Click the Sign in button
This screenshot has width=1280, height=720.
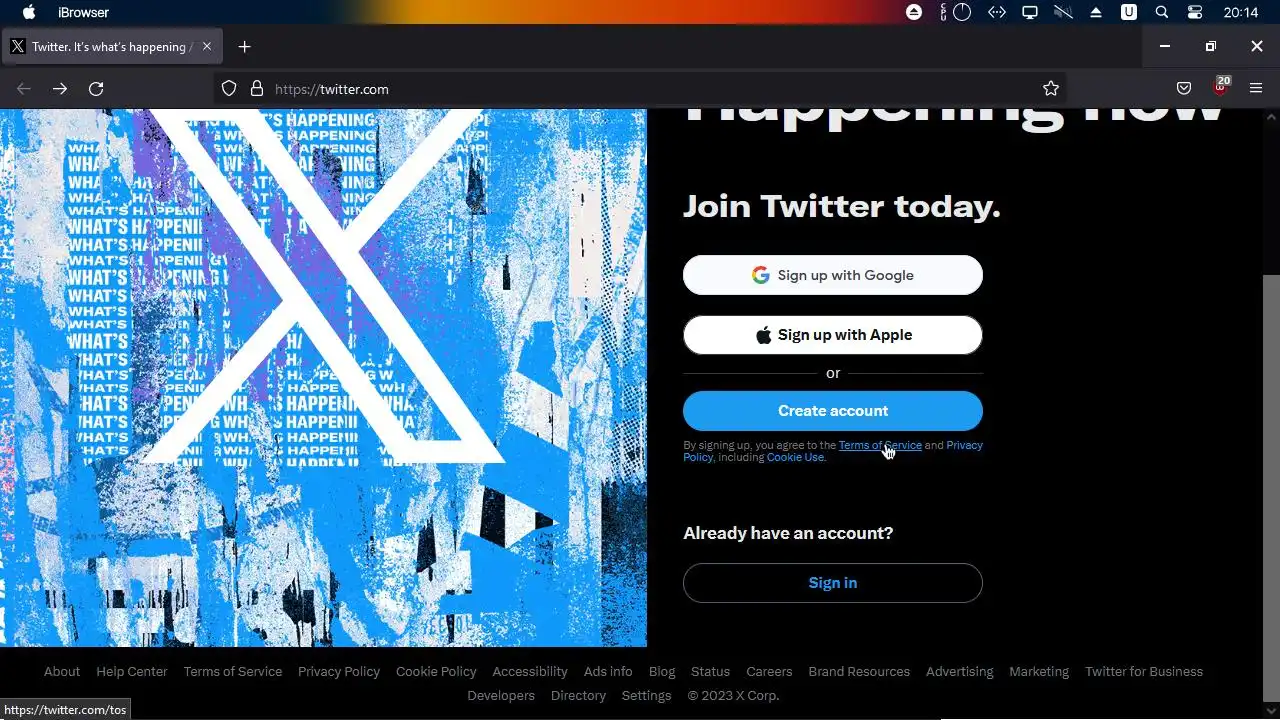click(833, 583)
